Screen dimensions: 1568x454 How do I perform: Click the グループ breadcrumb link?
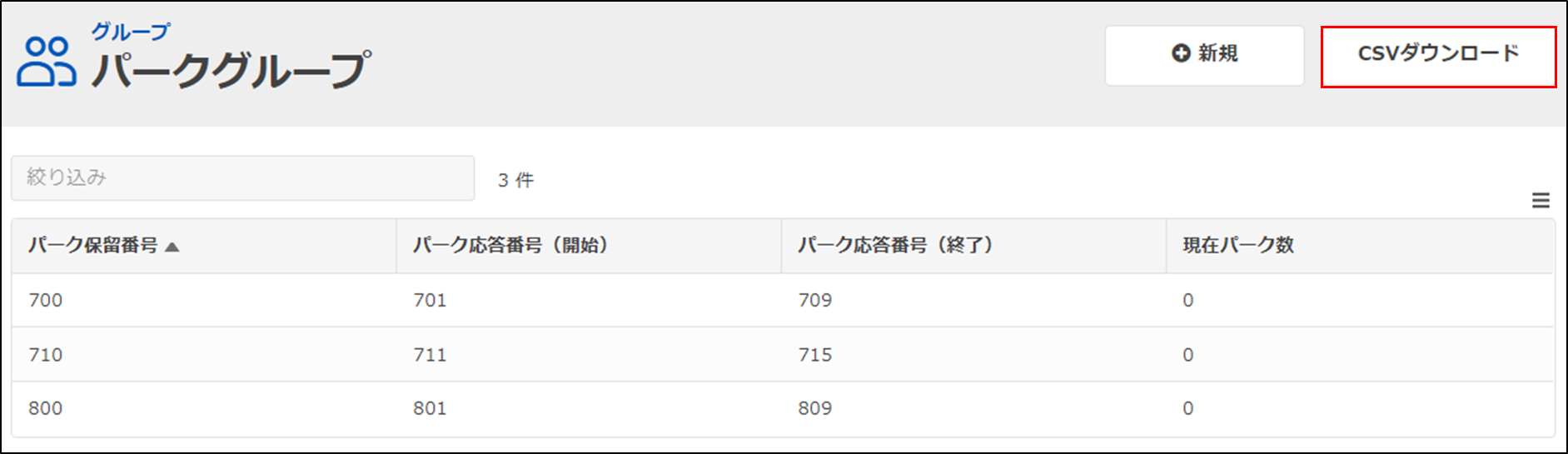click(131, 32)
